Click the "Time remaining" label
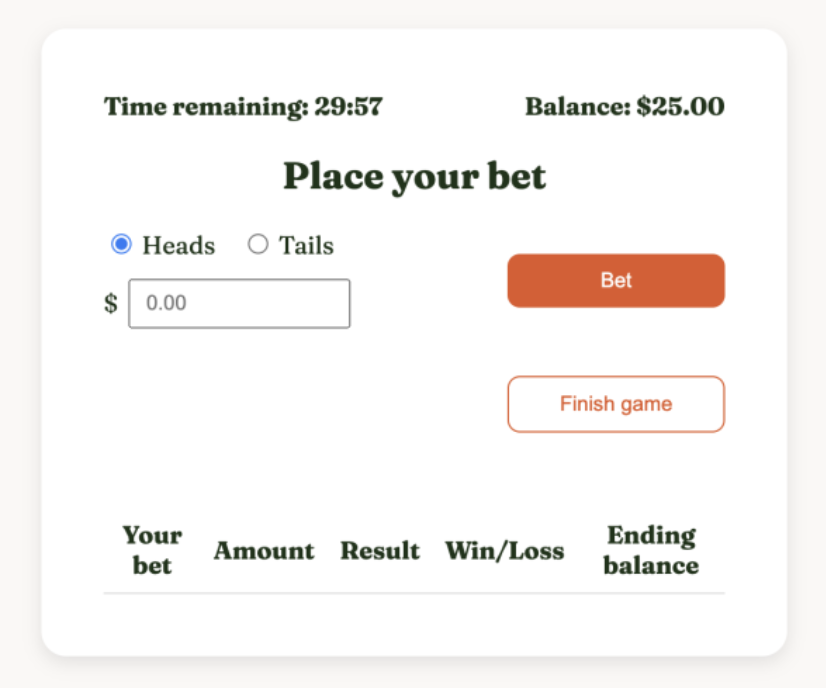The width and height of the screenshot is (826, 688). pyautogui.click(x=206, y=107)
